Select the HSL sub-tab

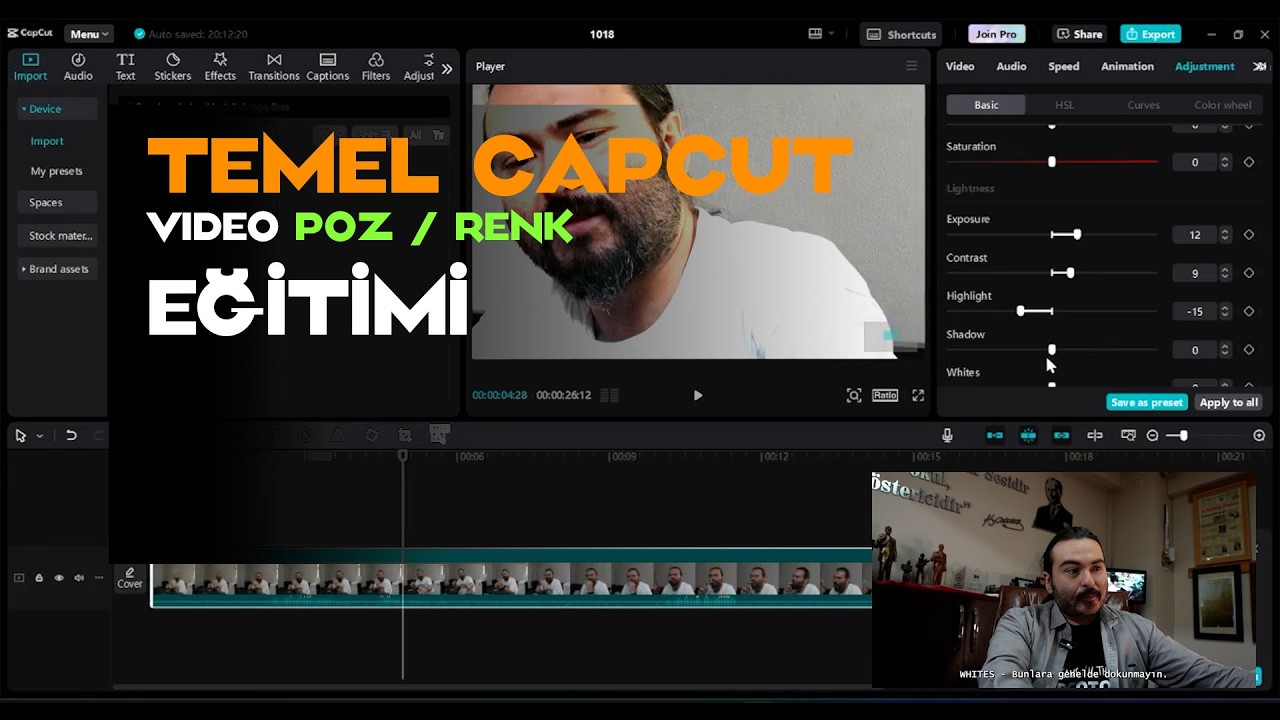pos(1064,105)
